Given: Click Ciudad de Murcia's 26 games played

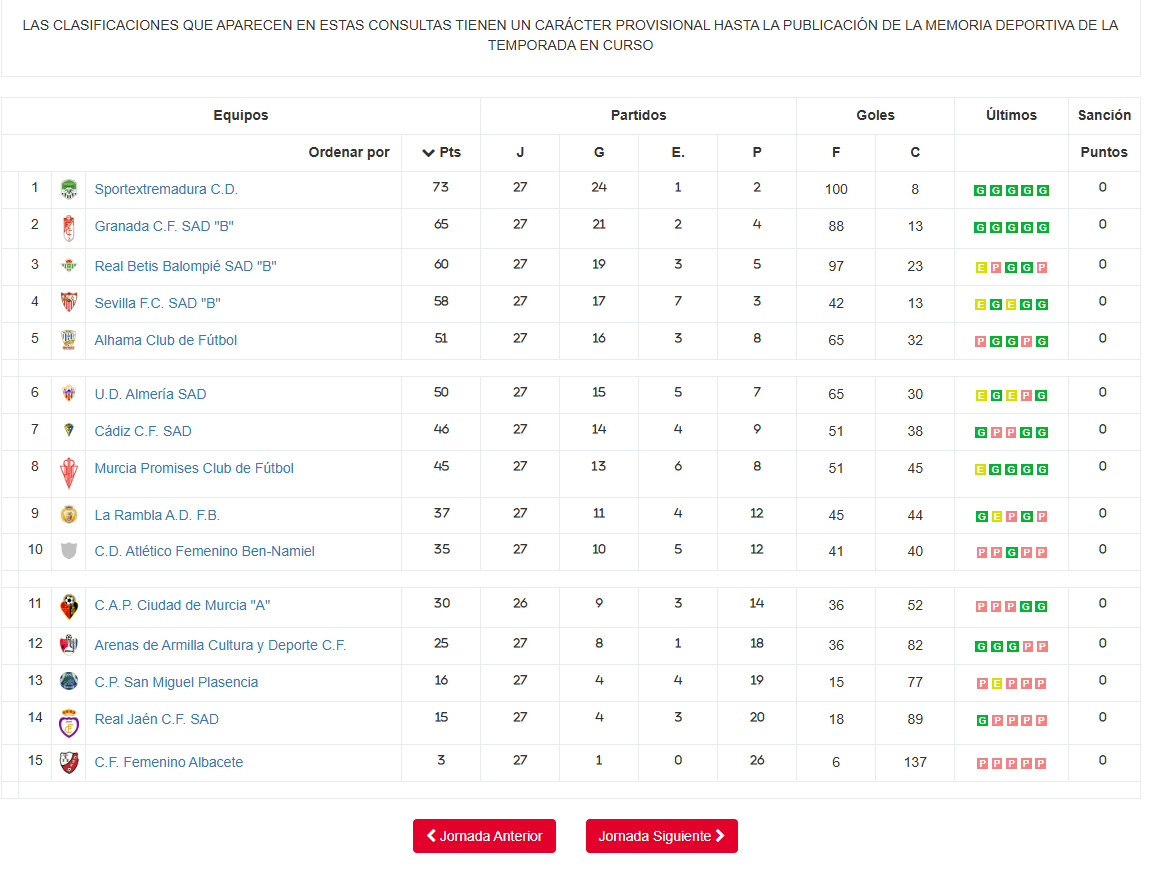Looking at the screenshot, I should (x=520, y=603).
